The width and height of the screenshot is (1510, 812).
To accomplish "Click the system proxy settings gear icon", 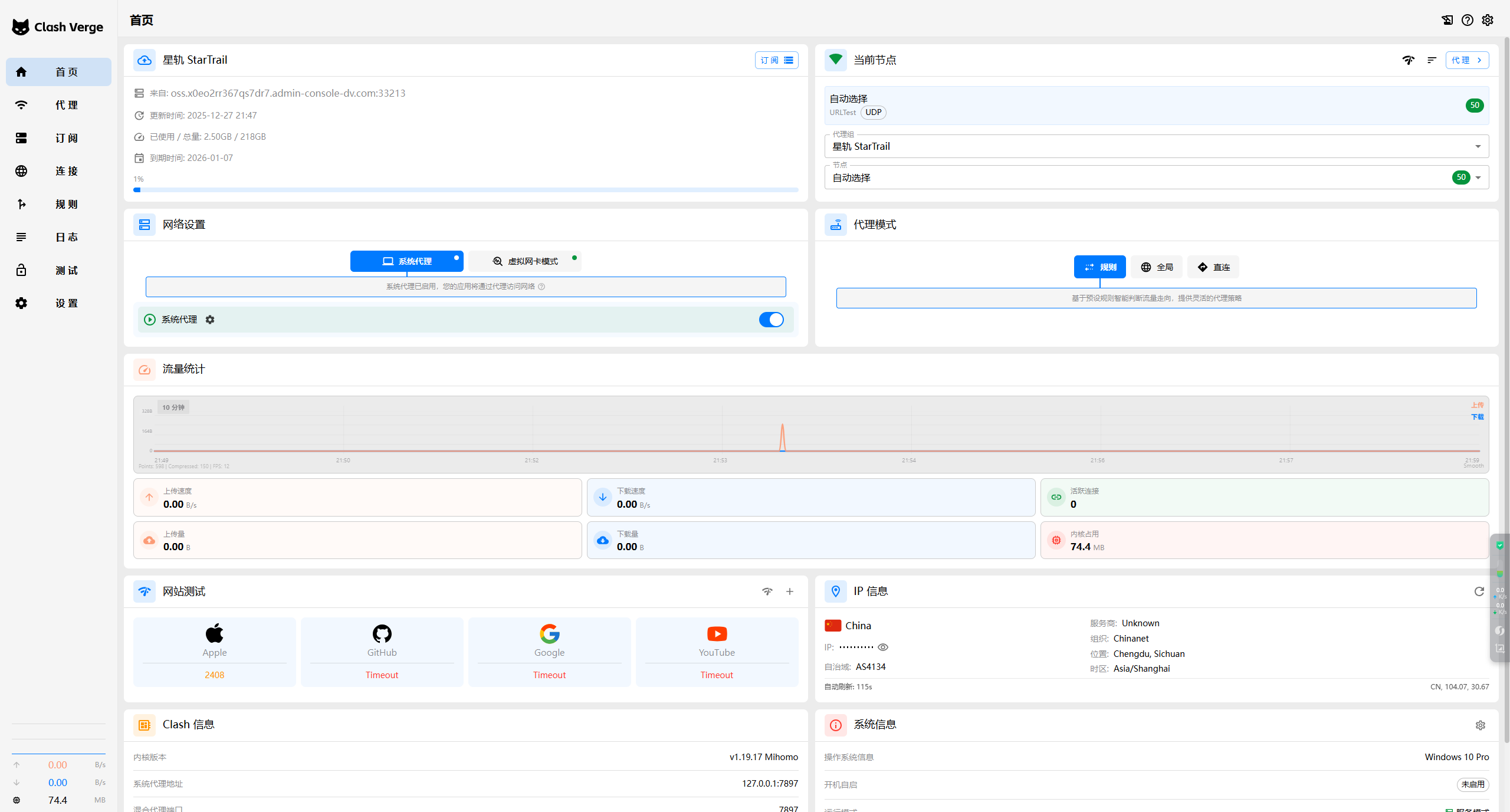I will click(x=210, y=320).
